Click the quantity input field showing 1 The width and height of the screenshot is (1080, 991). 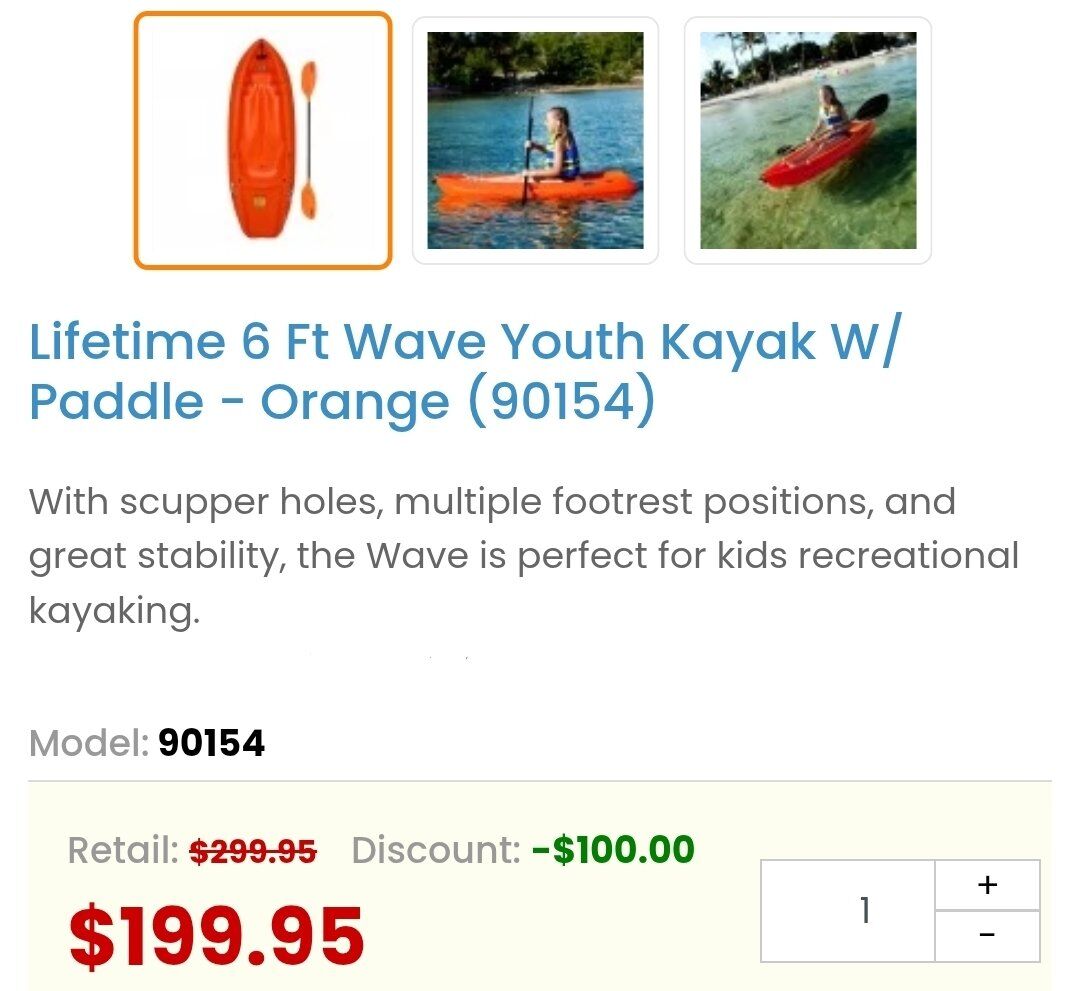tap(848, 911)
